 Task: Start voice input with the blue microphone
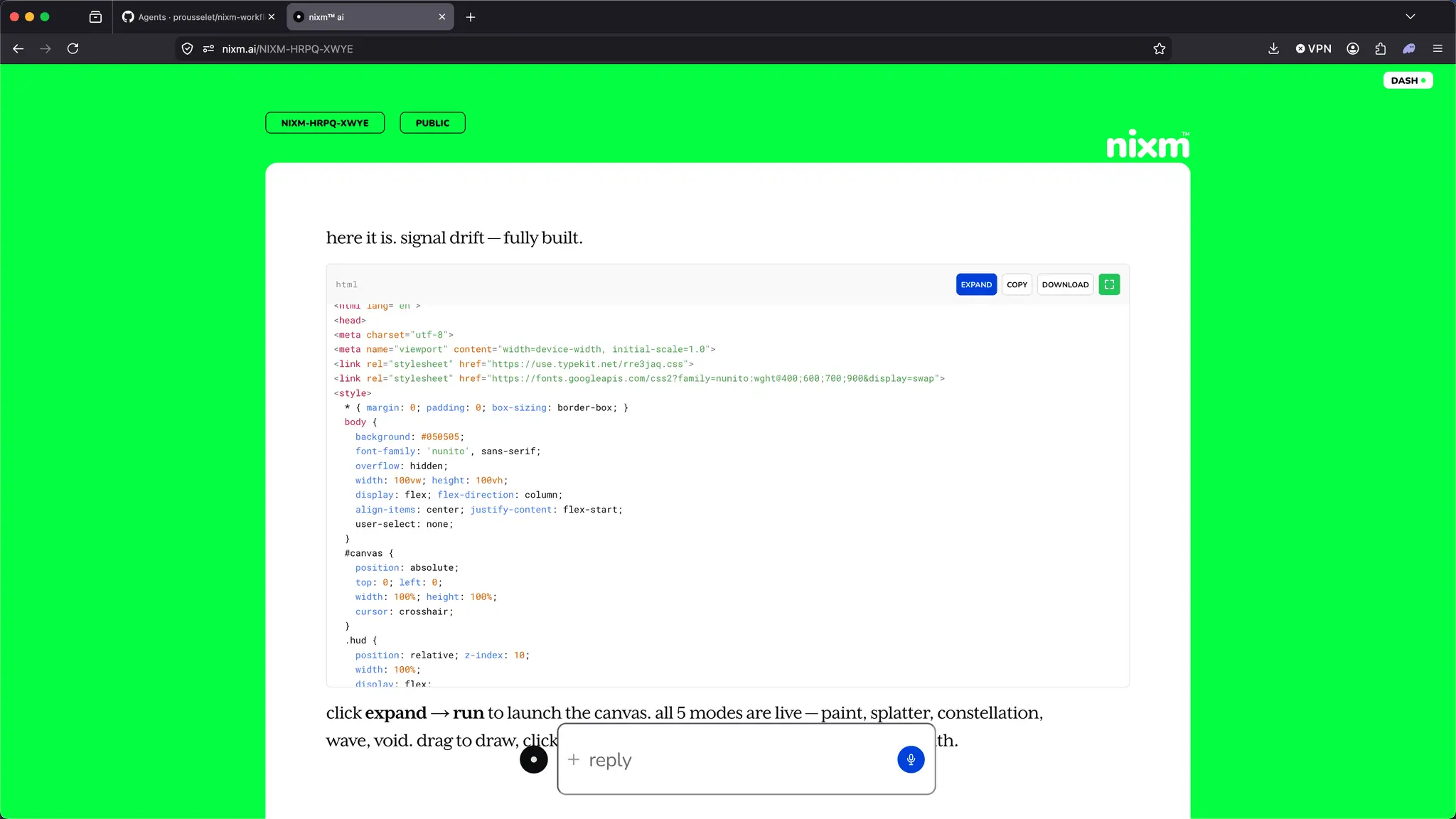(x=911, y=759)
